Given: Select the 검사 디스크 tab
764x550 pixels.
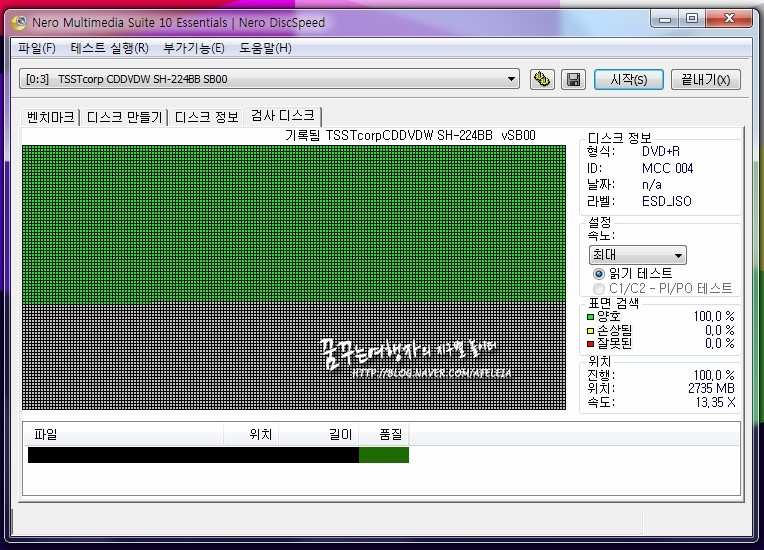Looking at the screenshot, I should tap(283, 116).
